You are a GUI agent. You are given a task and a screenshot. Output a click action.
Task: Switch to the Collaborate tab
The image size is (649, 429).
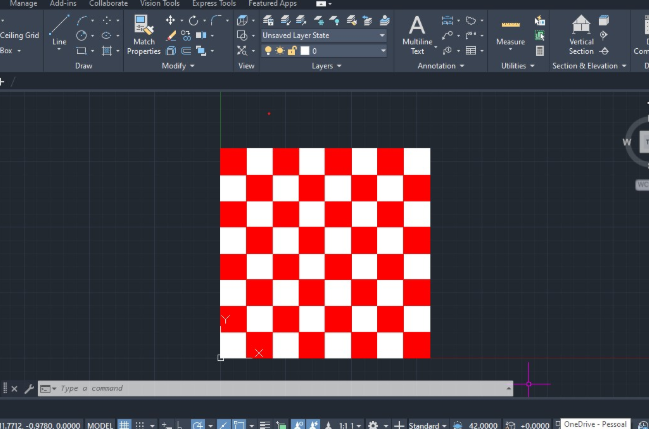coord(108,4)
